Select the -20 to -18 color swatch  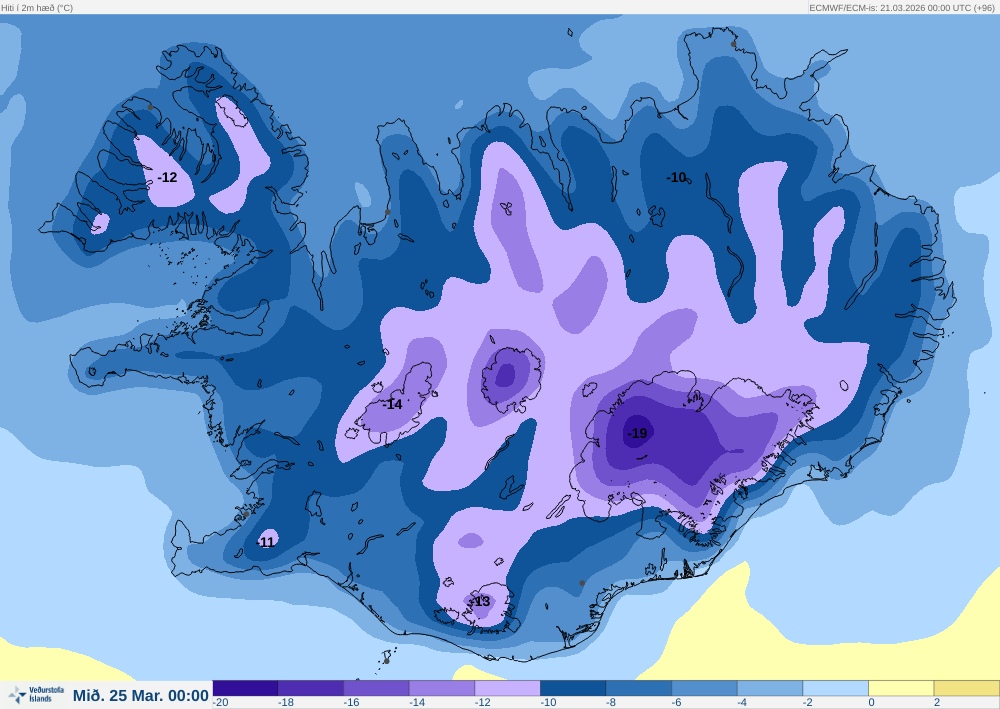coord(246,688)
